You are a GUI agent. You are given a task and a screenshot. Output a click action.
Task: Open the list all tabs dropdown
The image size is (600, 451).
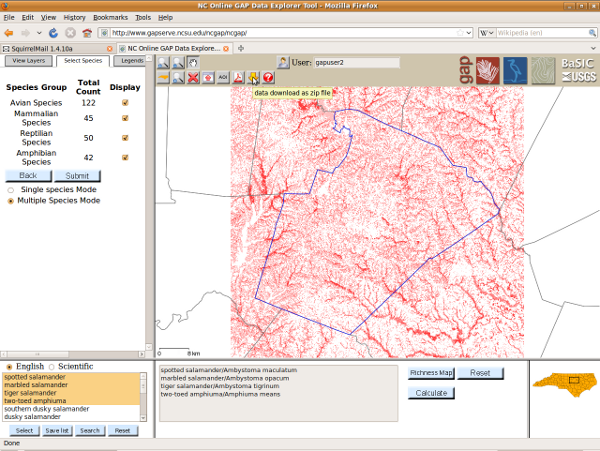(x=593, y=49)
